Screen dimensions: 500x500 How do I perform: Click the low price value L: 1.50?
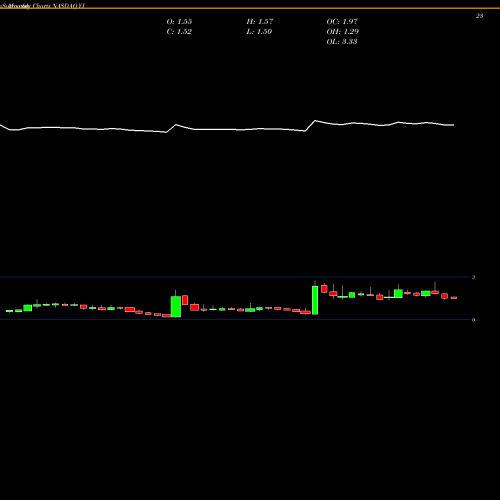pos(259,32)
